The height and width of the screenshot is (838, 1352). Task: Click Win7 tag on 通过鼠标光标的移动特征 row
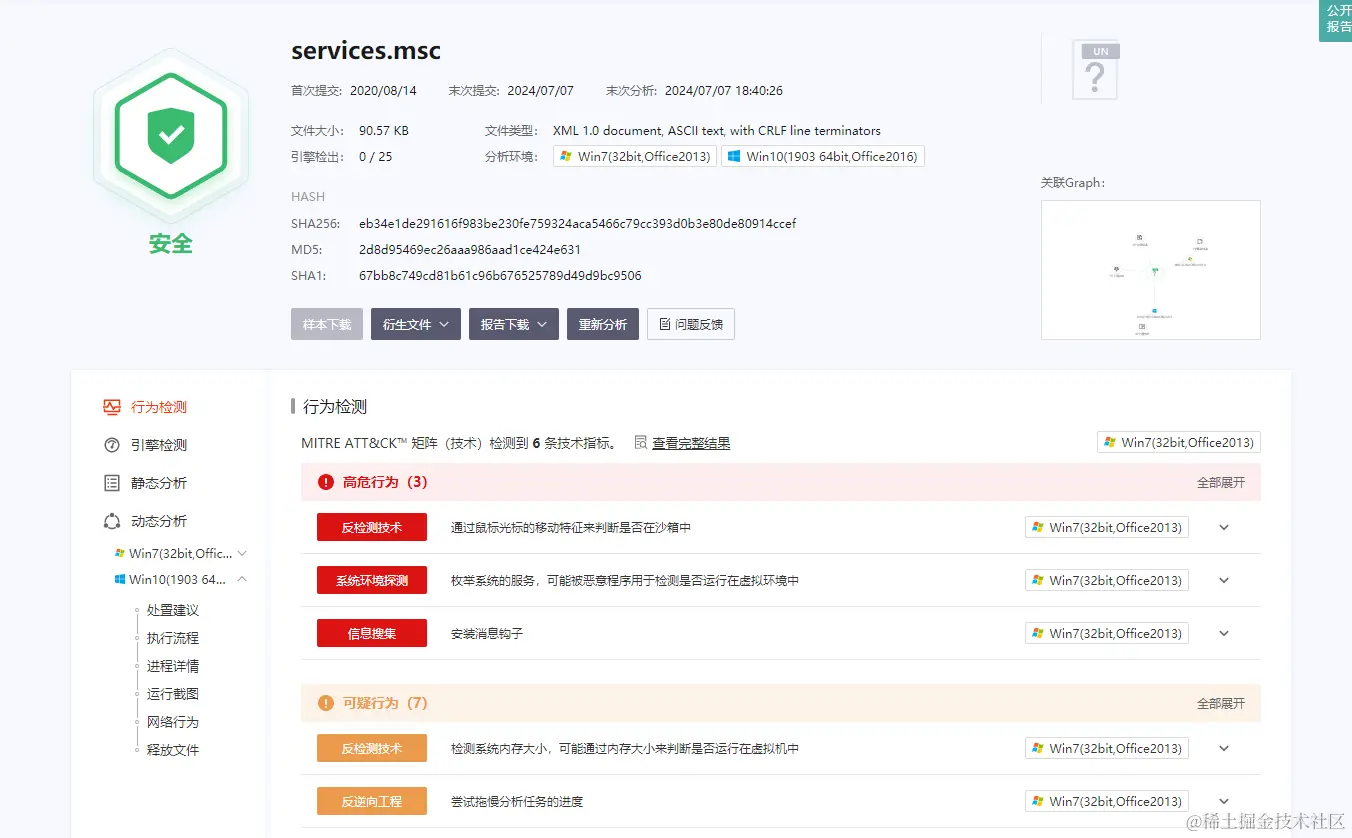(x=1107, y=527)
